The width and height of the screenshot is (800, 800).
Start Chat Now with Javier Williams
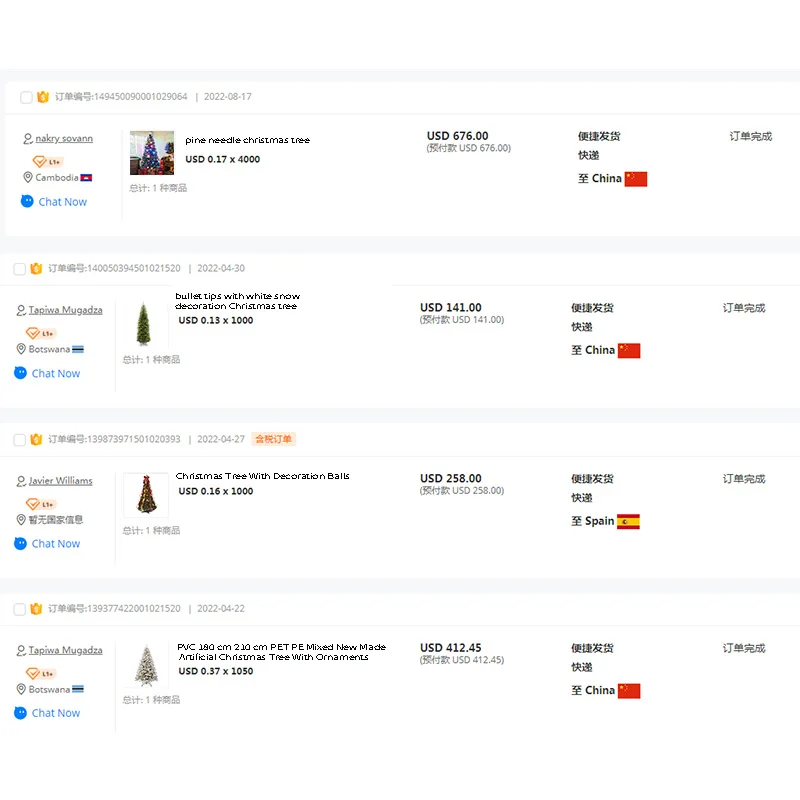(56, 544)
